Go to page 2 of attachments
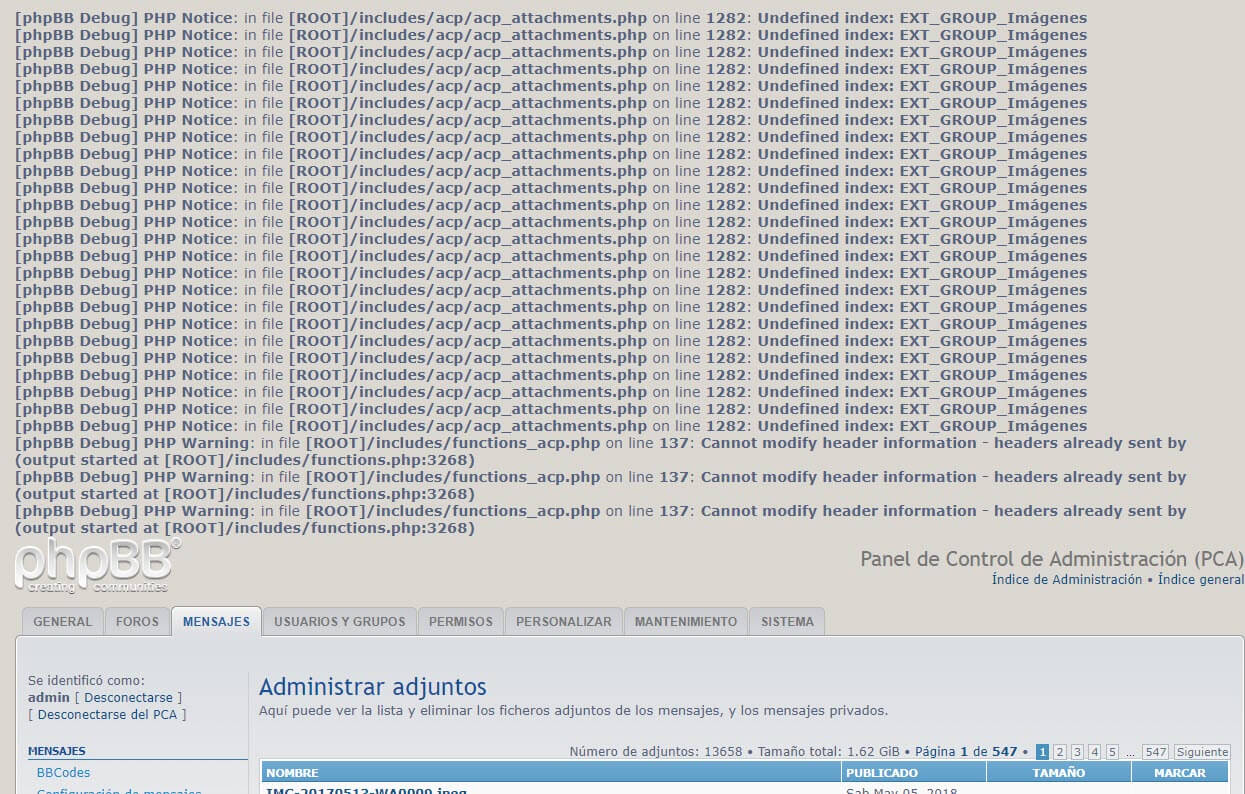 point(1060,752)
